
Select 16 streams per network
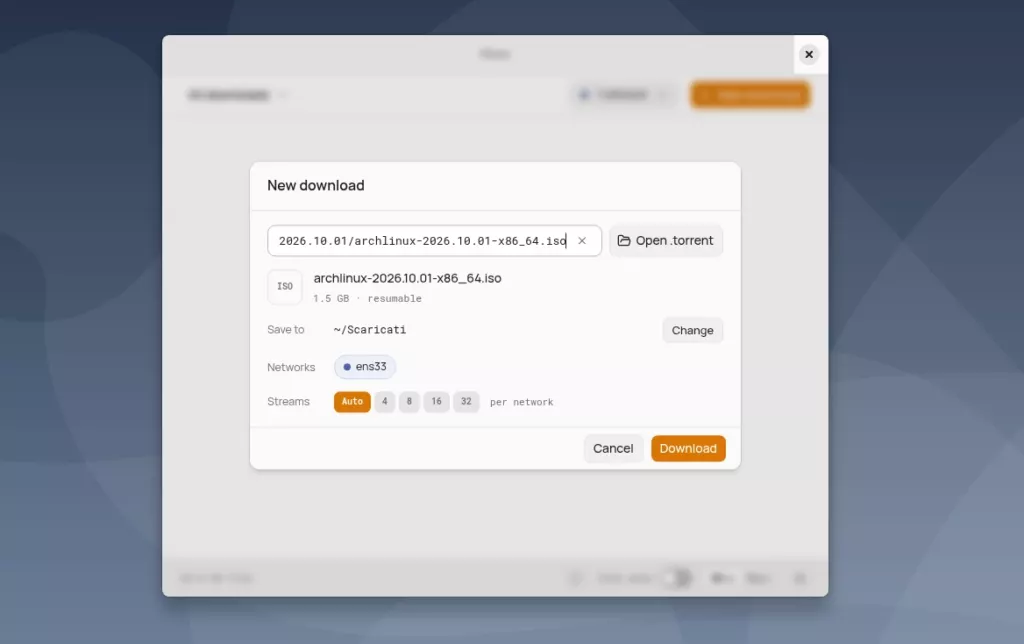click(436, 402)
